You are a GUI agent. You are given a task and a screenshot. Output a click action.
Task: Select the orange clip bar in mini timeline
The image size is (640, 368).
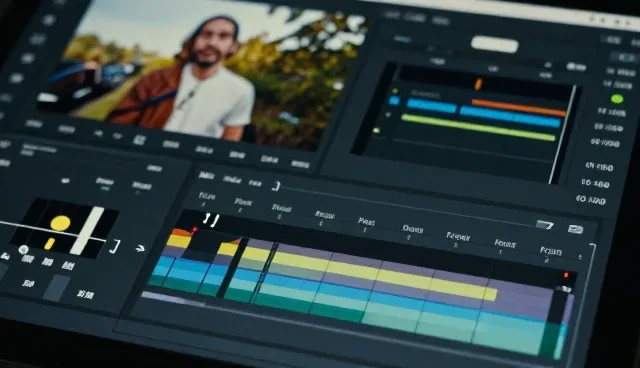click(x=519, y=107)
